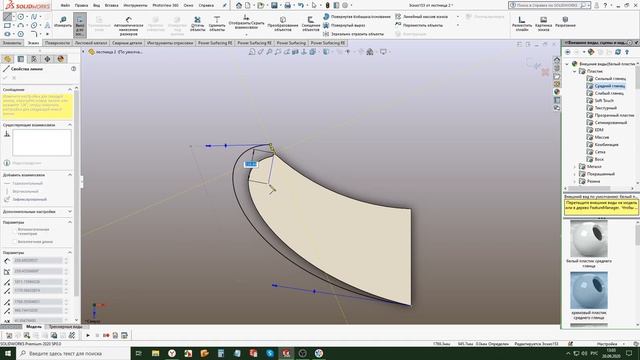The image size is (640, 360).
Task: Switch to Инструменты отрисовки tab
Action: 170,43
